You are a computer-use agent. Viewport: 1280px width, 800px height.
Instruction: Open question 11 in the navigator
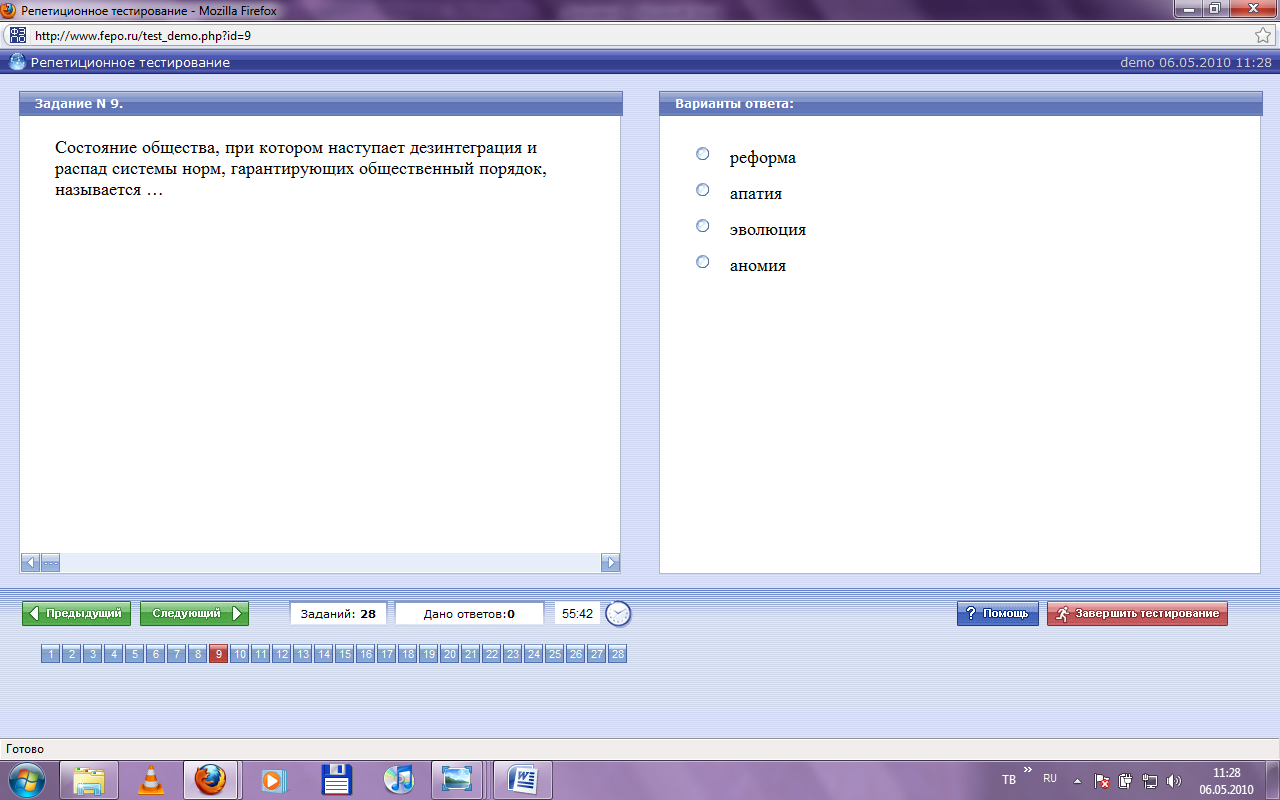[x=260, y=654]
